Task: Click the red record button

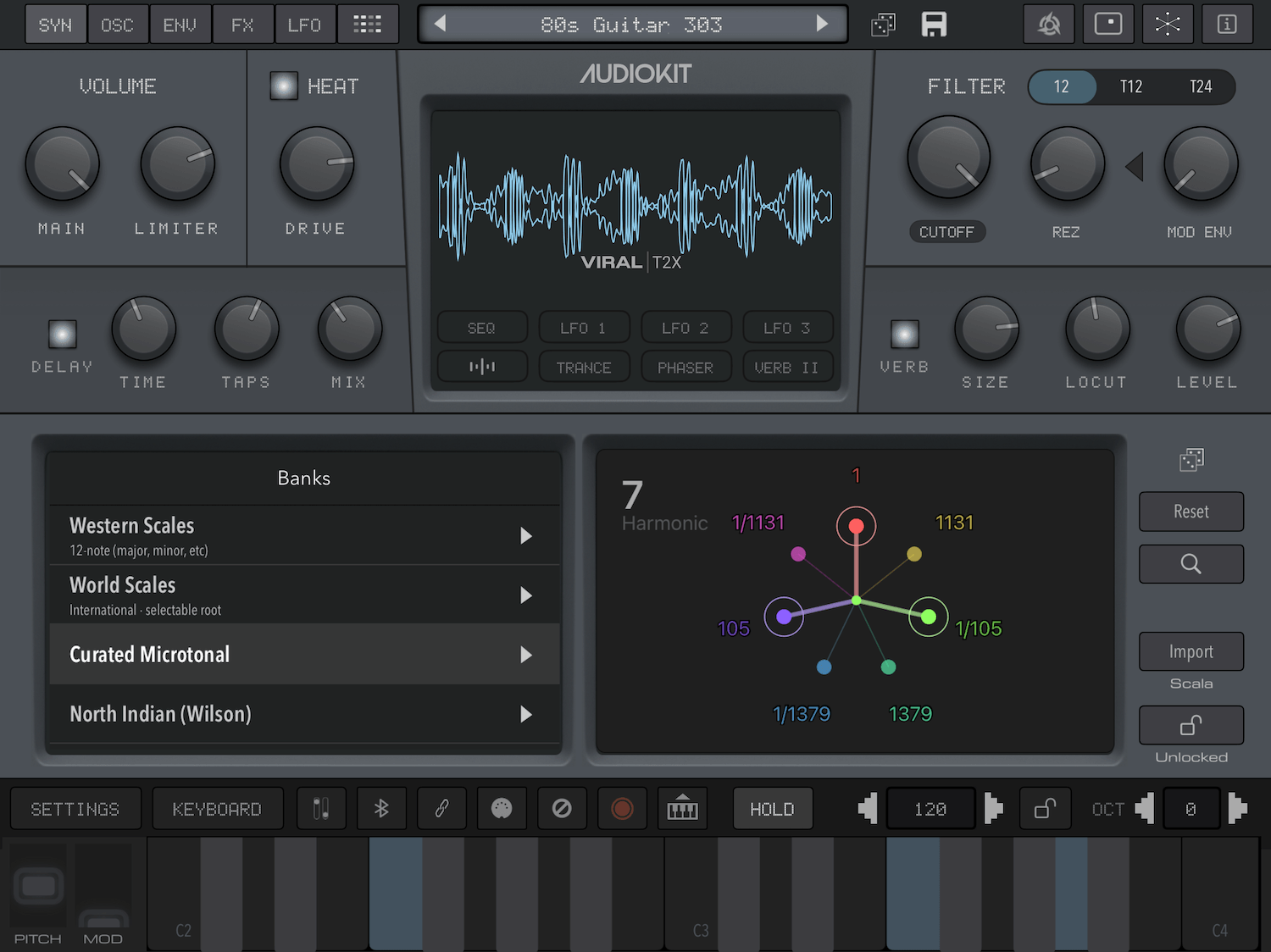Action: 622,809
